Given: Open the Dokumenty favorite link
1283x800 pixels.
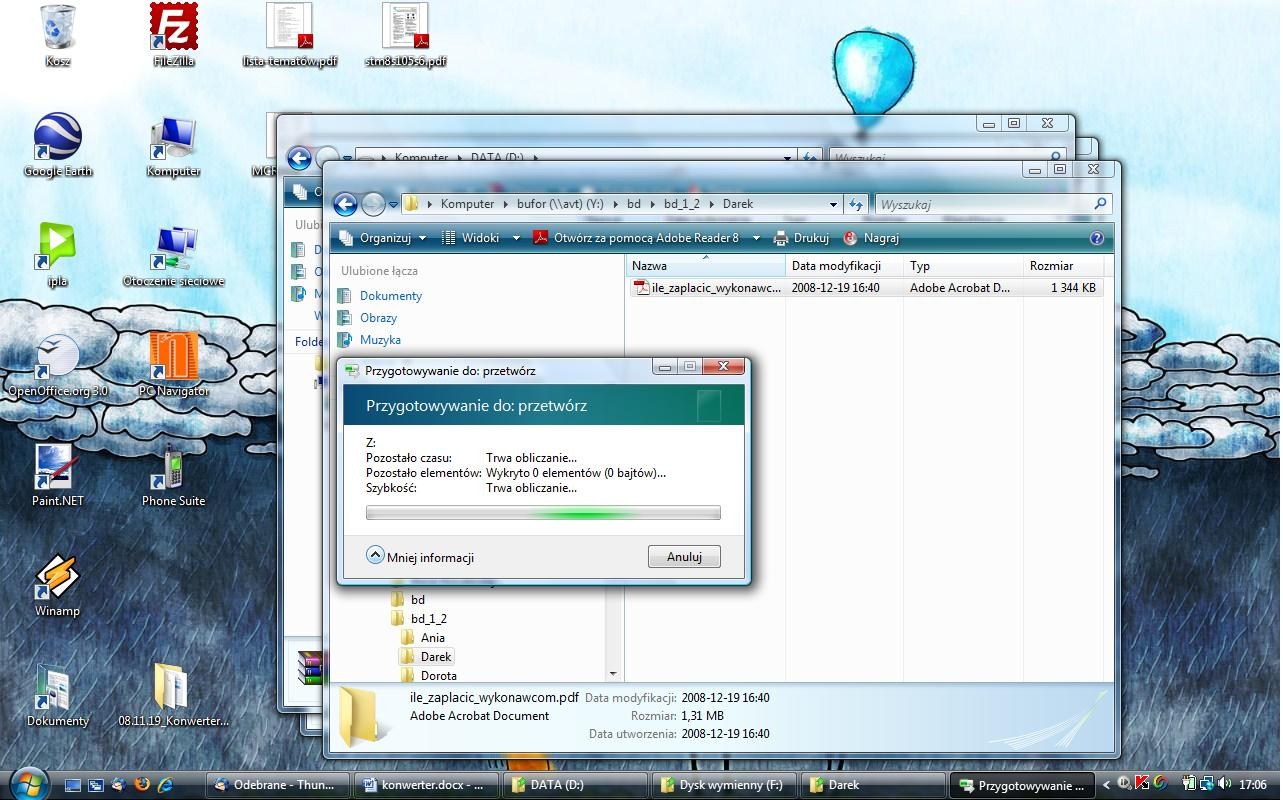Looking at the screenshot, I should click(x=390, y=296).
